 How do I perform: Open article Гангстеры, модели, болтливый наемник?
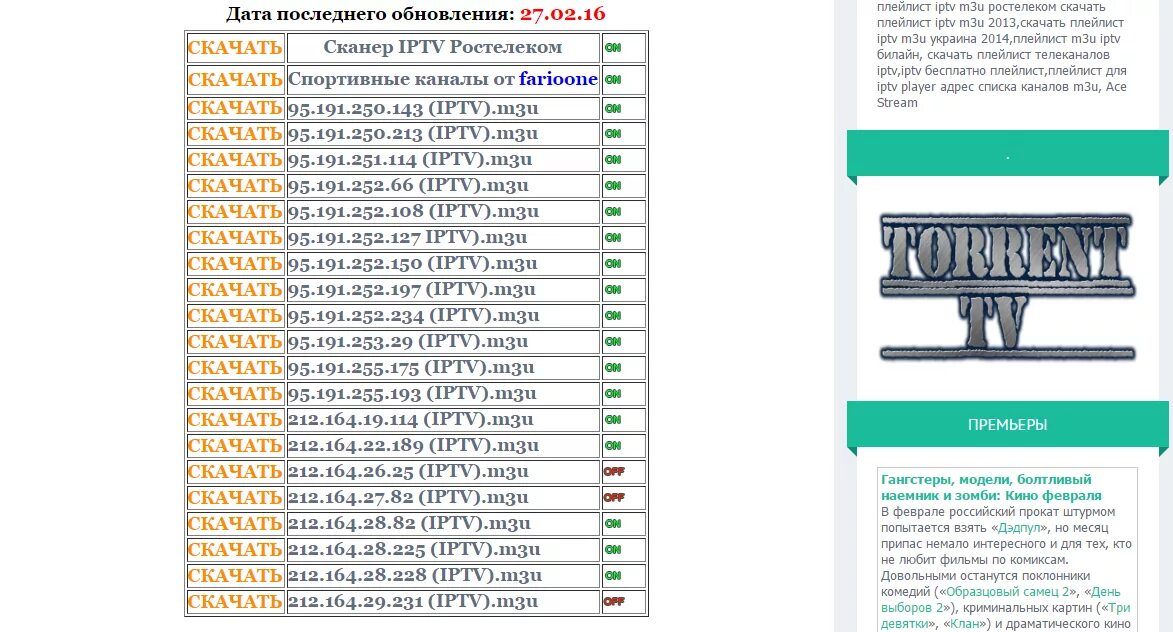pyautogui.click(x=991, y=488)
